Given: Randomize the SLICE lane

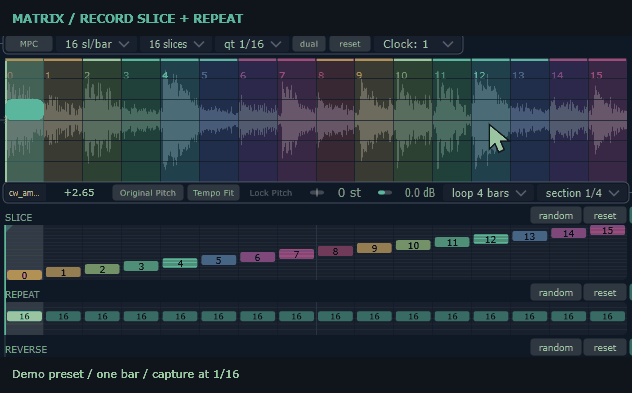Looking at the screenshot, I should pos(556,216).
